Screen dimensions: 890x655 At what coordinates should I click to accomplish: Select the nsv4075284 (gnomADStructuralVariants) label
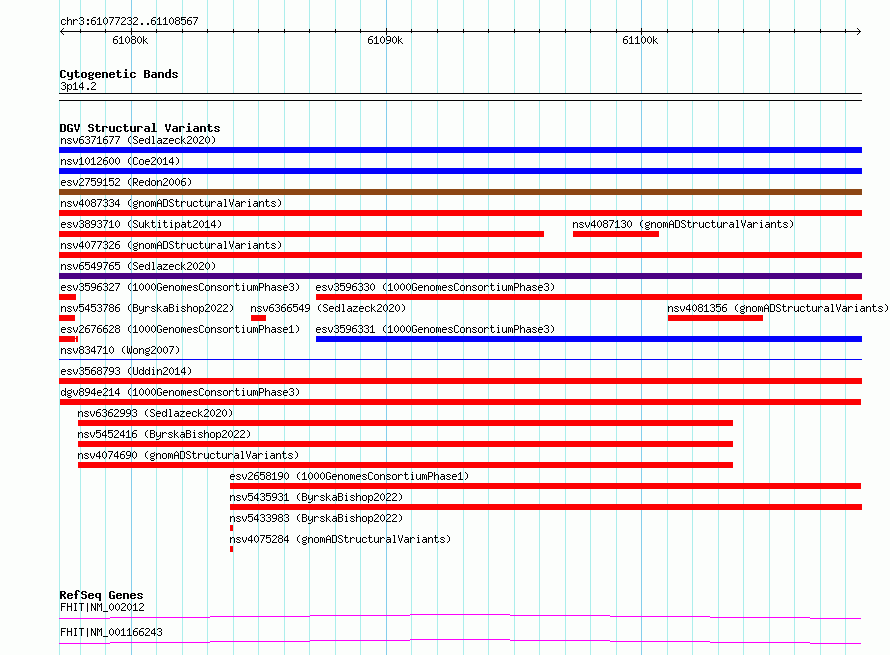coord(340,539)
